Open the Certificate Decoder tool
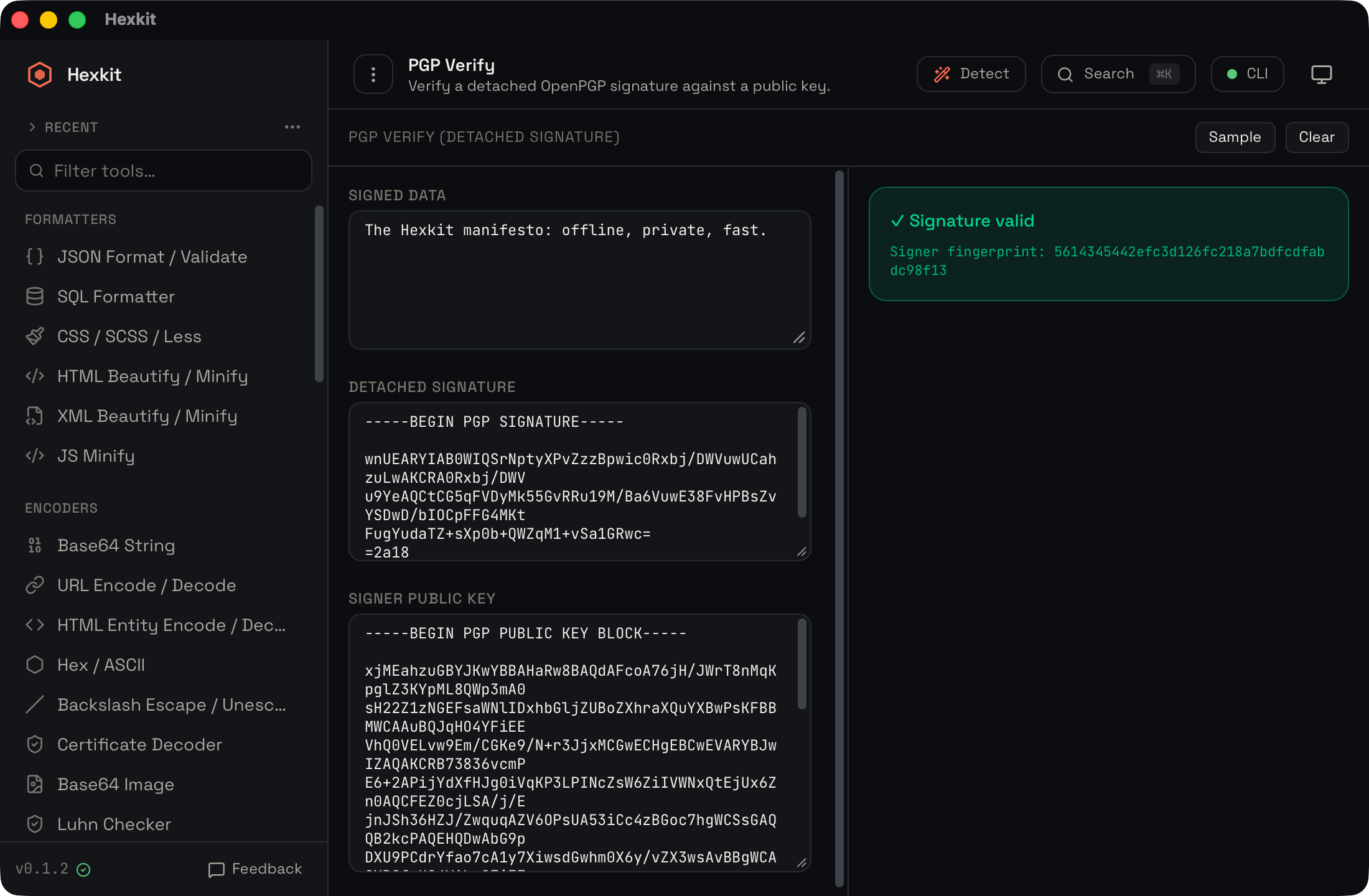 163,744
